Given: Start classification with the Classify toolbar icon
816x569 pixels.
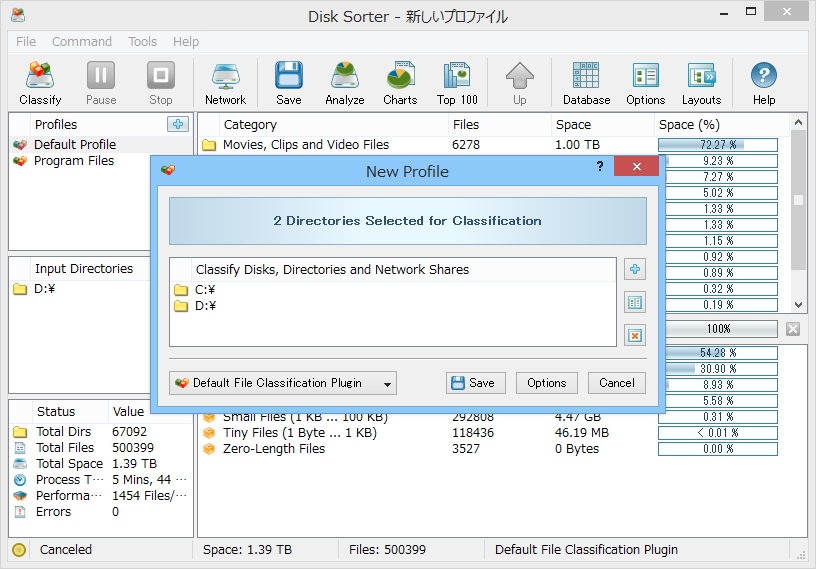Looking at the screenshot, I should 40,83.
